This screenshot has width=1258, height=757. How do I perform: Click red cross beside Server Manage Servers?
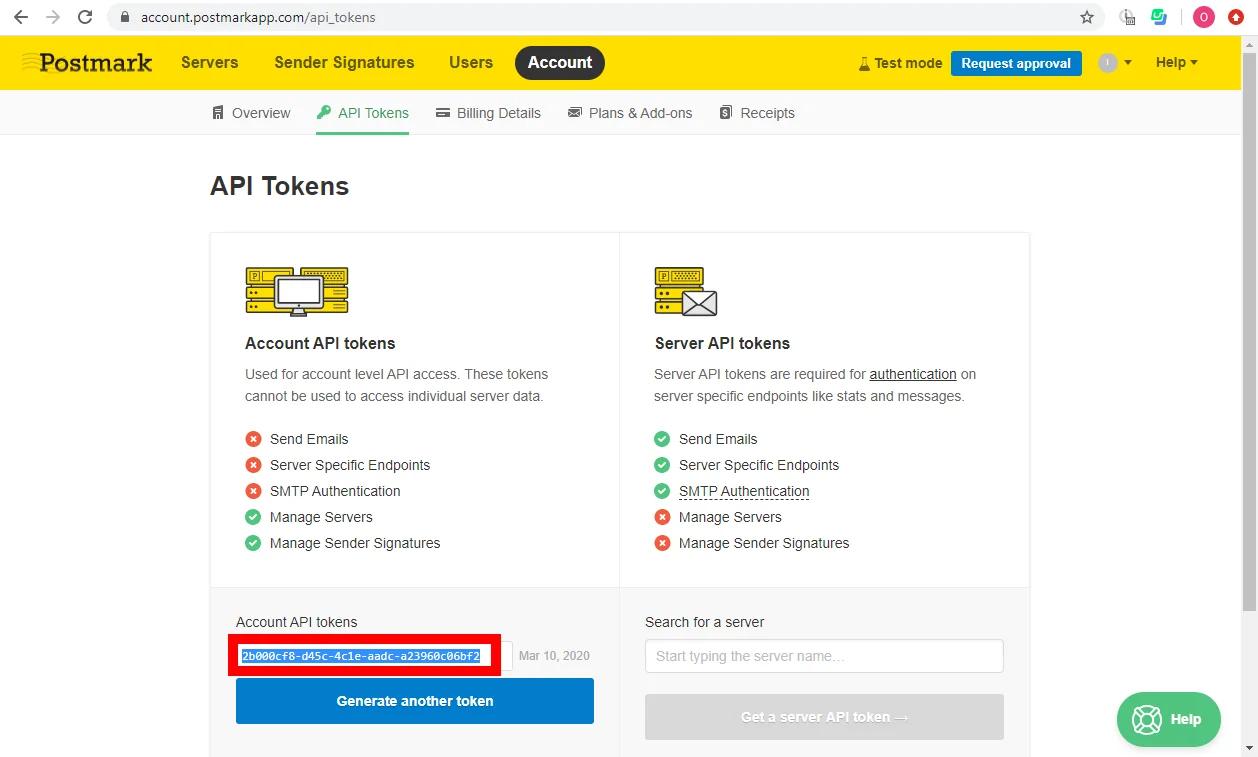(x=662, y=517)
